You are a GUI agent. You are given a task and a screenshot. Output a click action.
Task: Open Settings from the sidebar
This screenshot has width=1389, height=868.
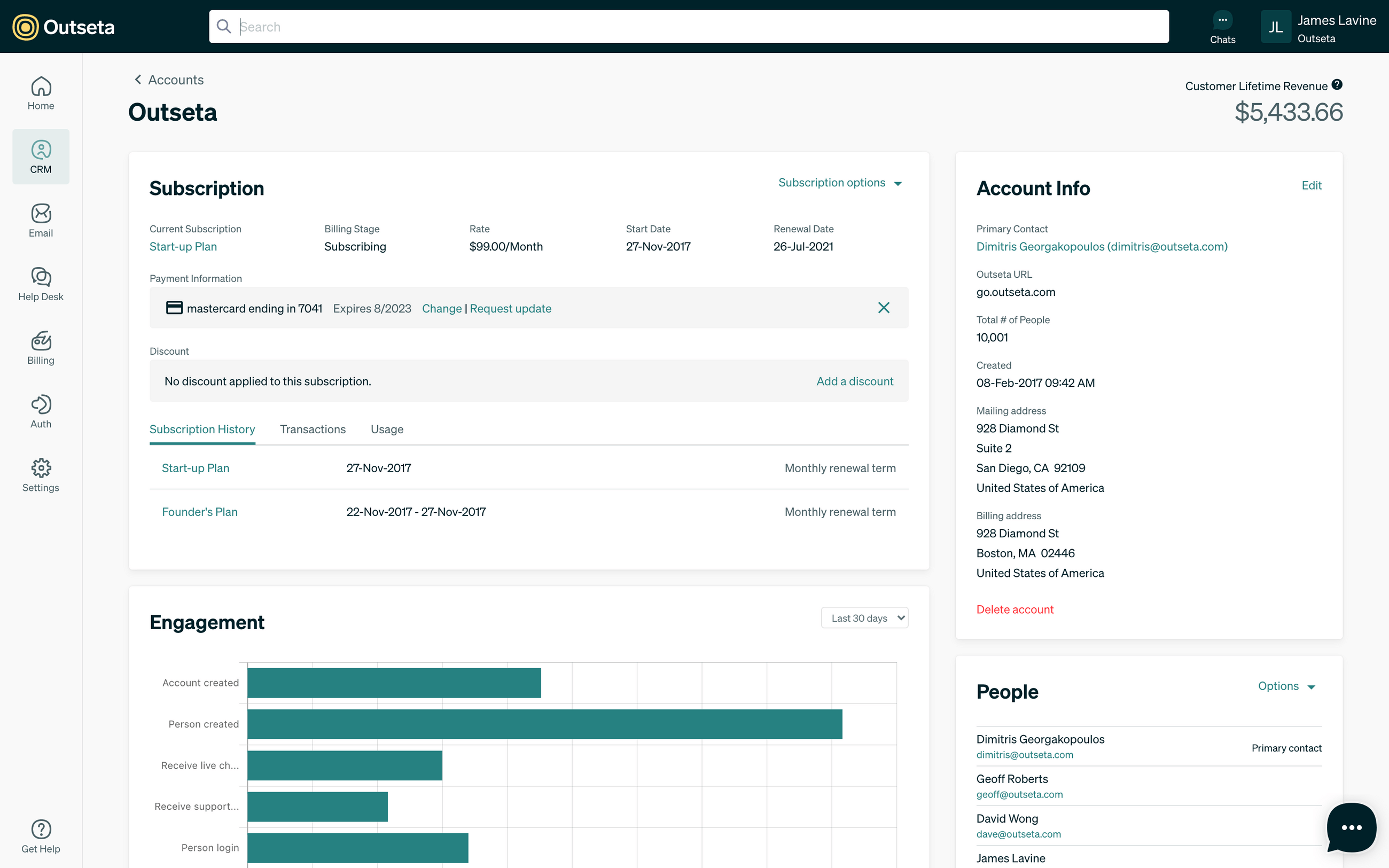click(40, 475)
